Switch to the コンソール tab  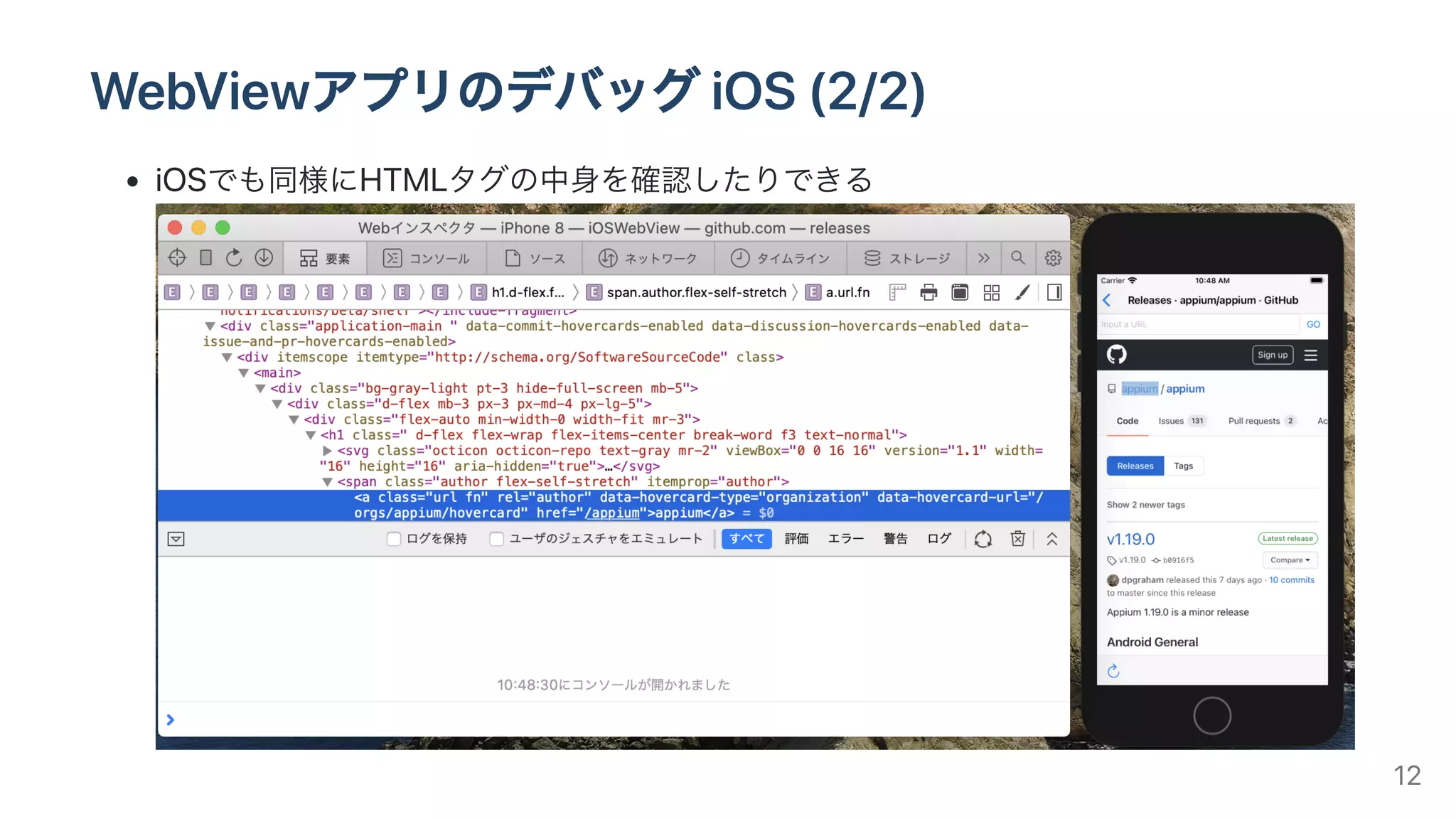point(427,257)
